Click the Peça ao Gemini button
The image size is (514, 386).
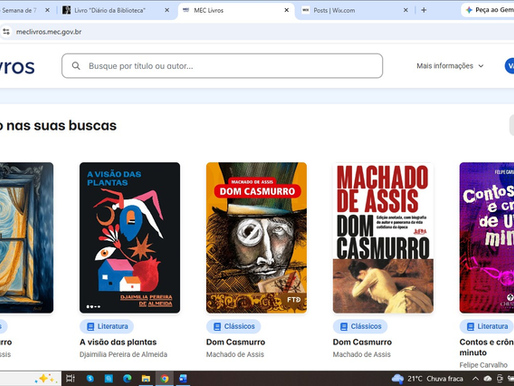click(489, 10)
